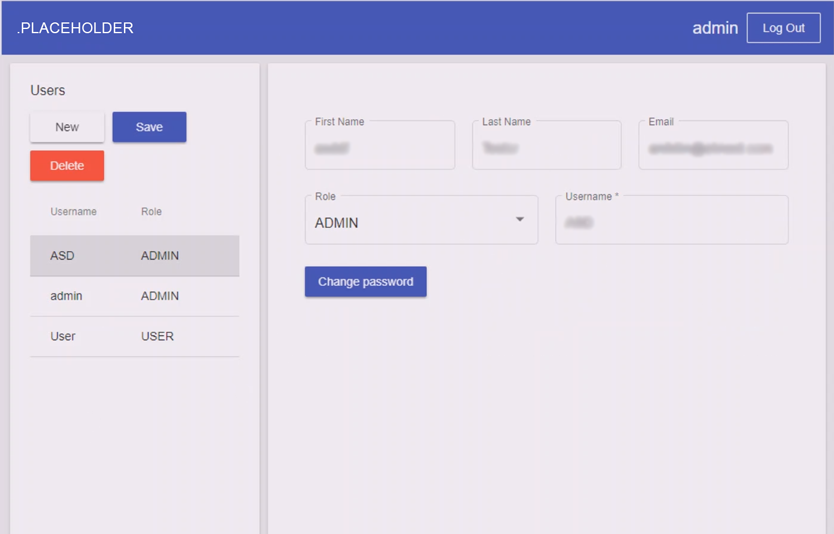Click the Username text field in form
The height and width of the screenshot is (534, 834).
(x=671, y=222)
